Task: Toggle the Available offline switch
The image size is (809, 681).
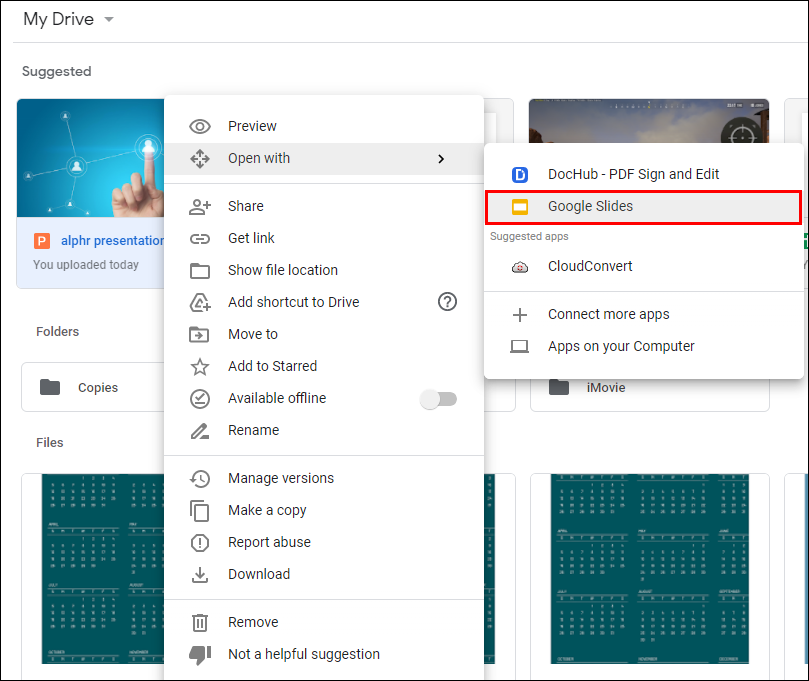Action: click(438, 399)
